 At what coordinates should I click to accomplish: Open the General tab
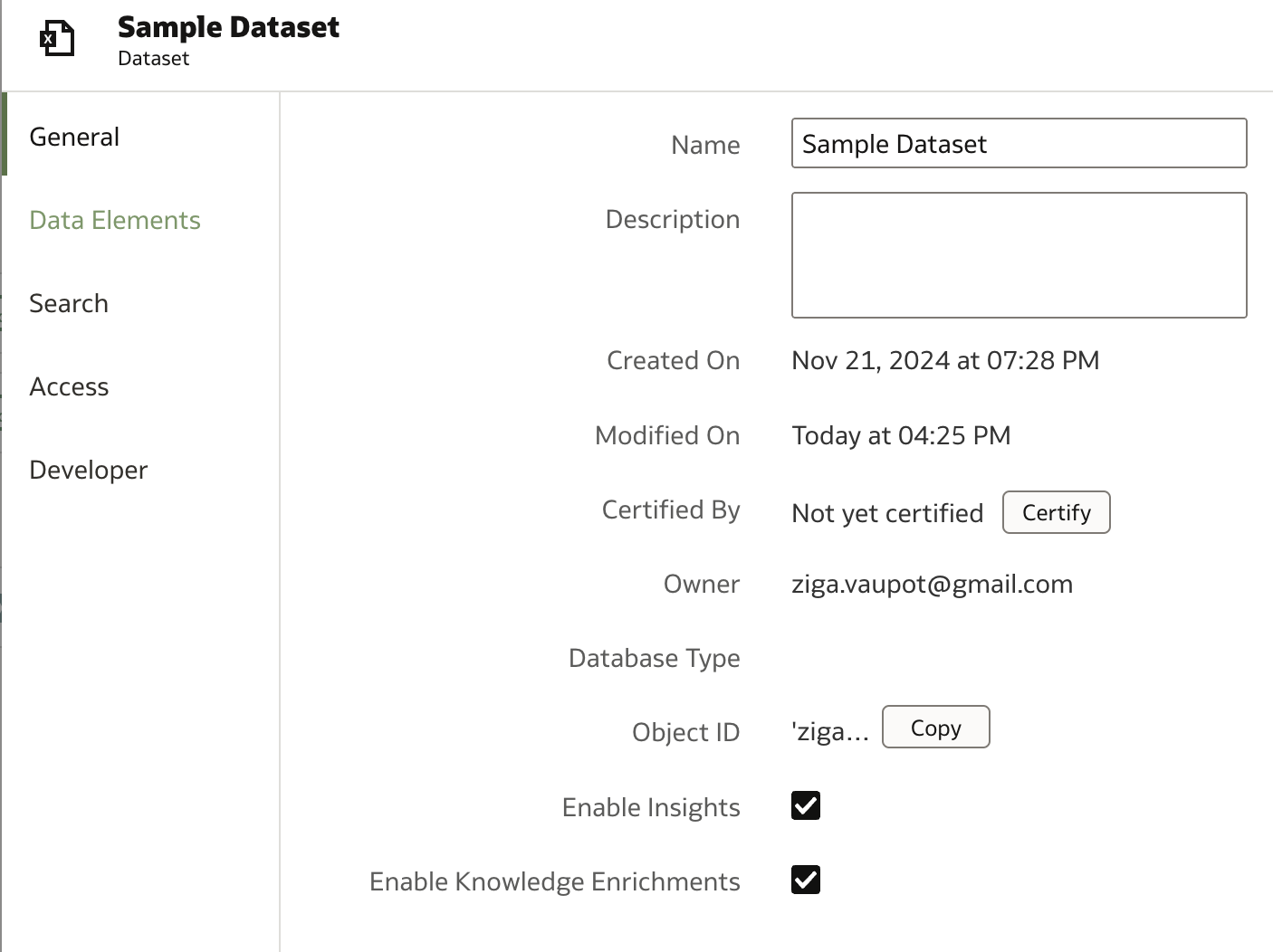point(74,137)
